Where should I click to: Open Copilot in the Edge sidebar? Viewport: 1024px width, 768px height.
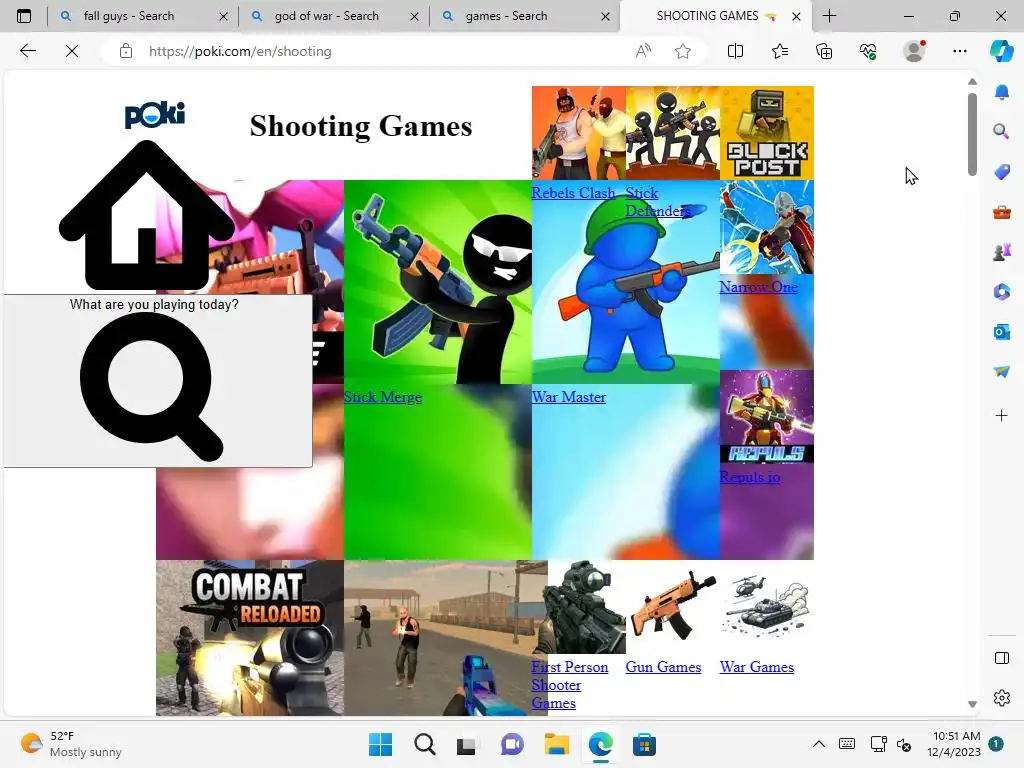[x=1001, y=51]
